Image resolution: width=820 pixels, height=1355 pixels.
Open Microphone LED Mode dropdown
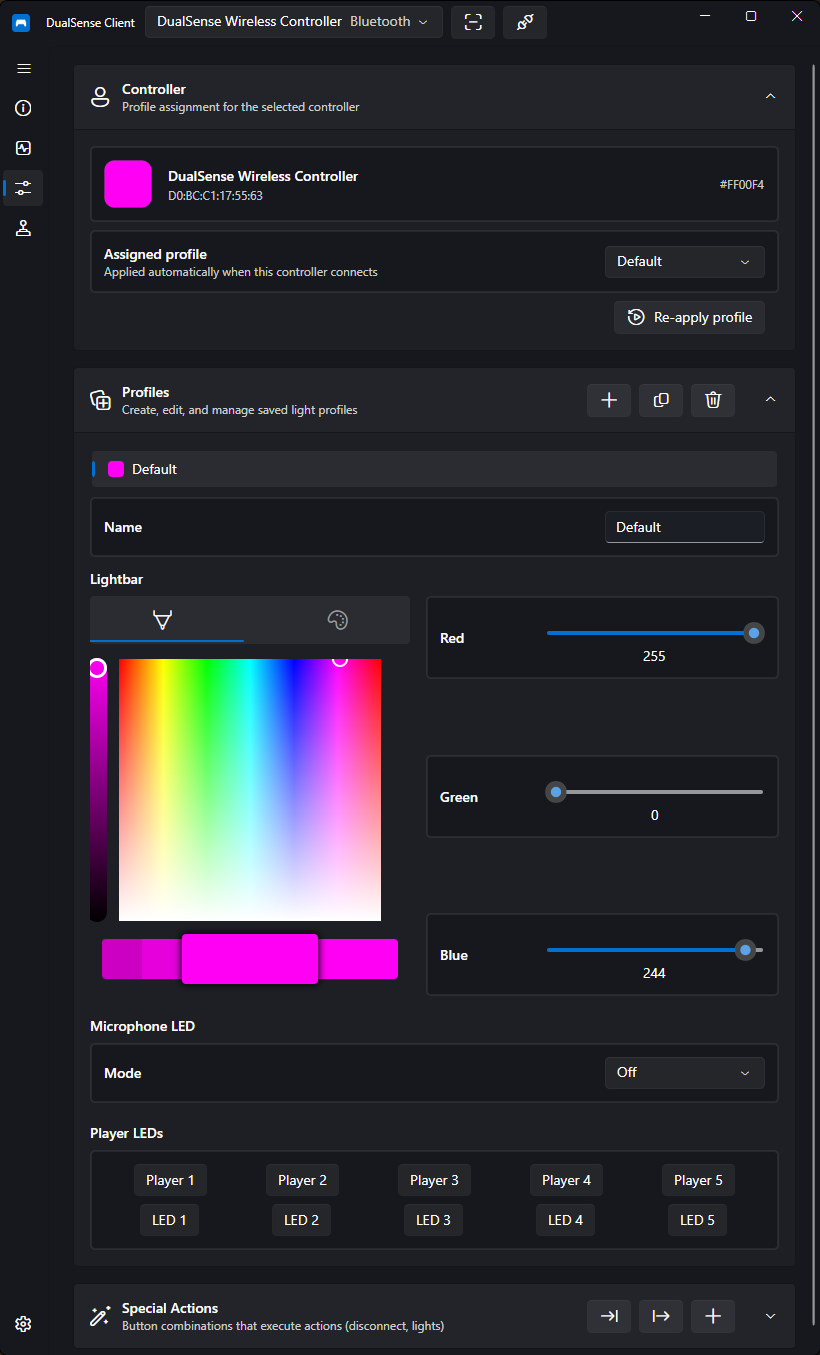click(x=685, y=1073)
